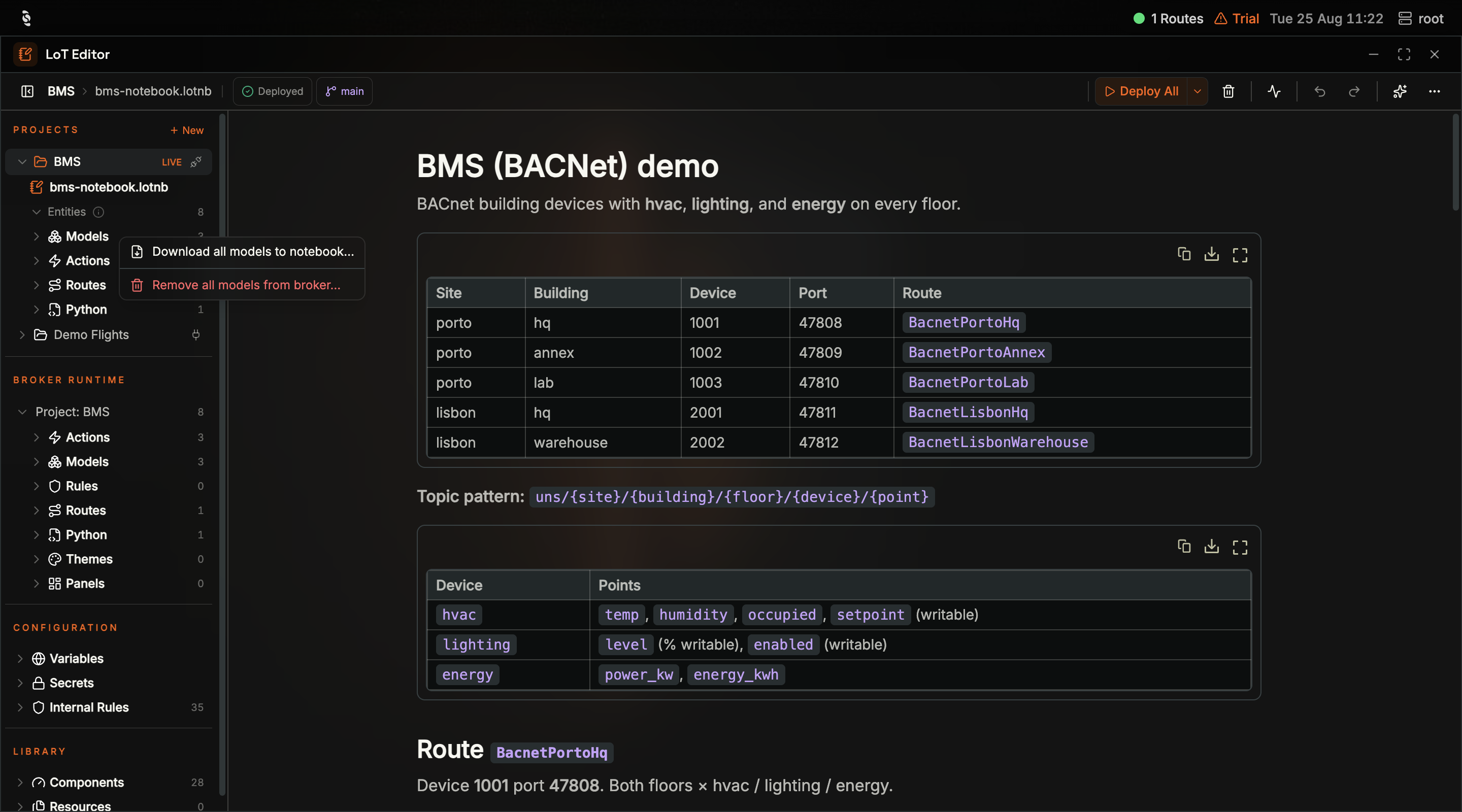Collapse Project: BMS in Broker Runtime

22,412
